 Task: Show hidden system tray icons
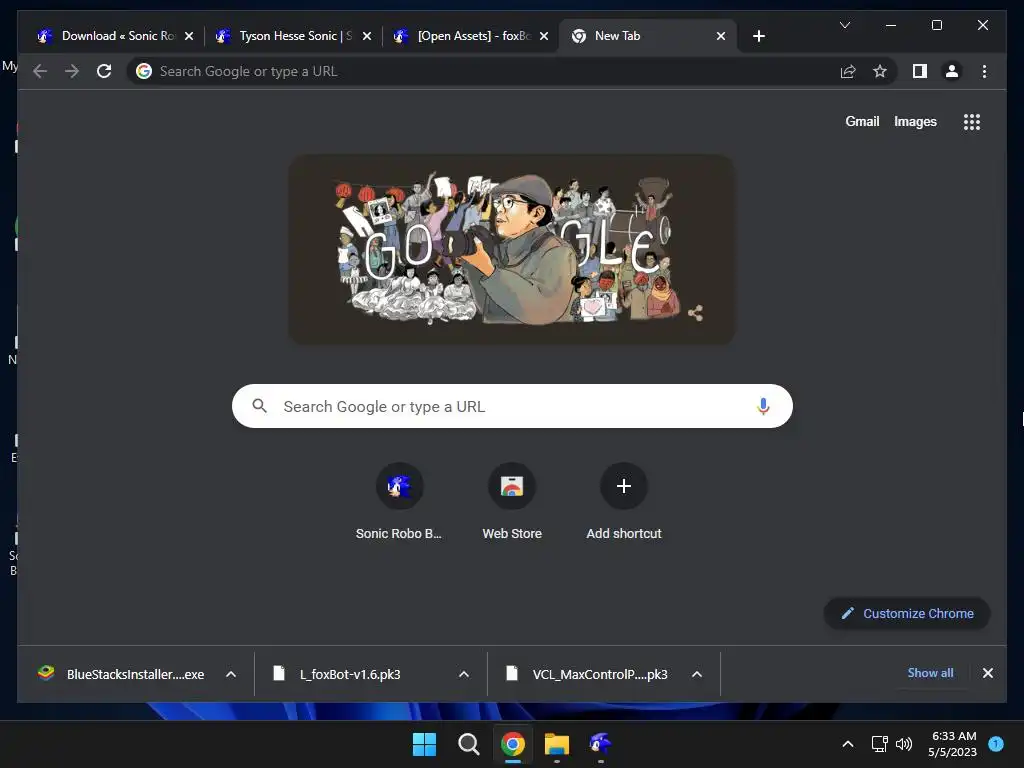tap(848, 744)
